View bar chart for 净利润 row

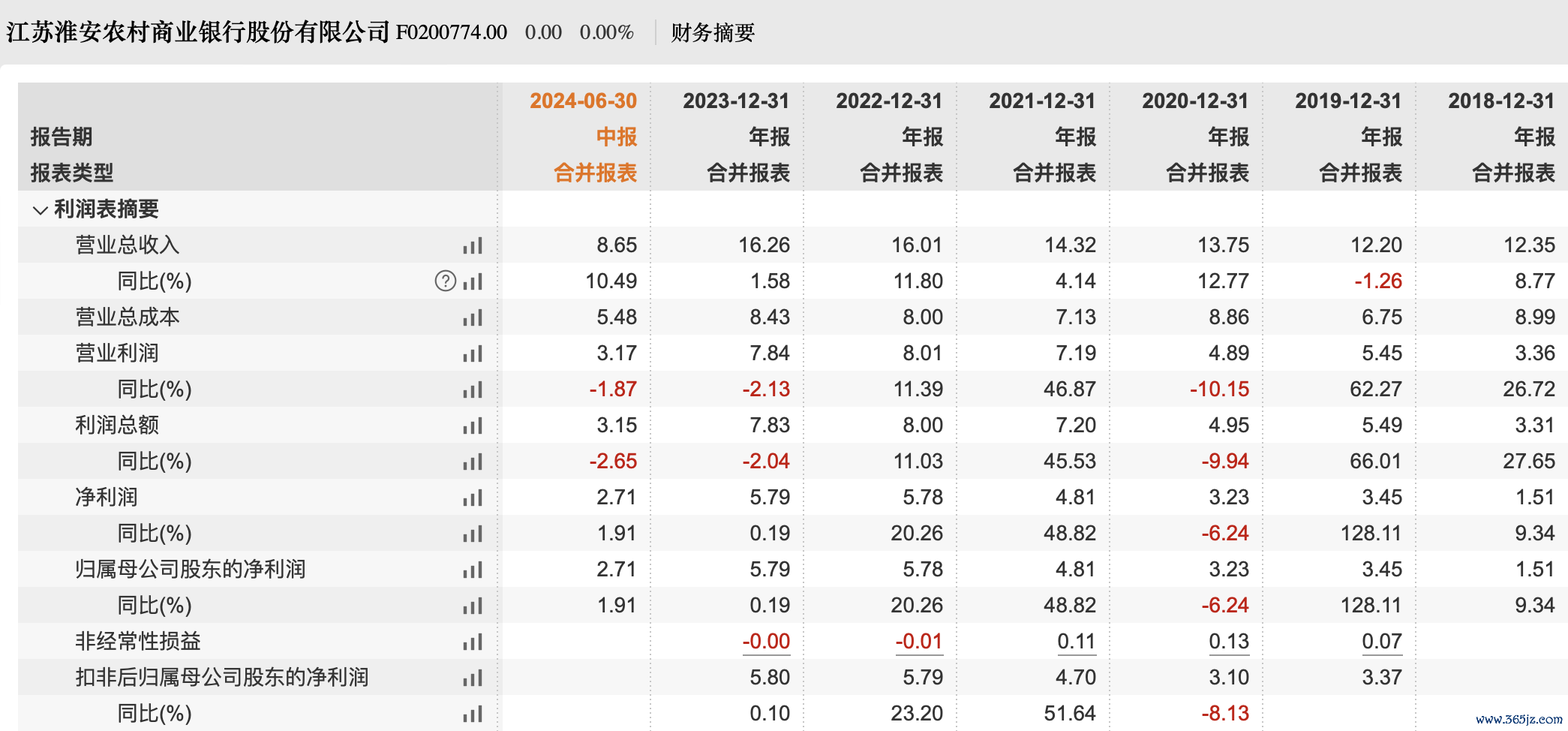[473, 498]
